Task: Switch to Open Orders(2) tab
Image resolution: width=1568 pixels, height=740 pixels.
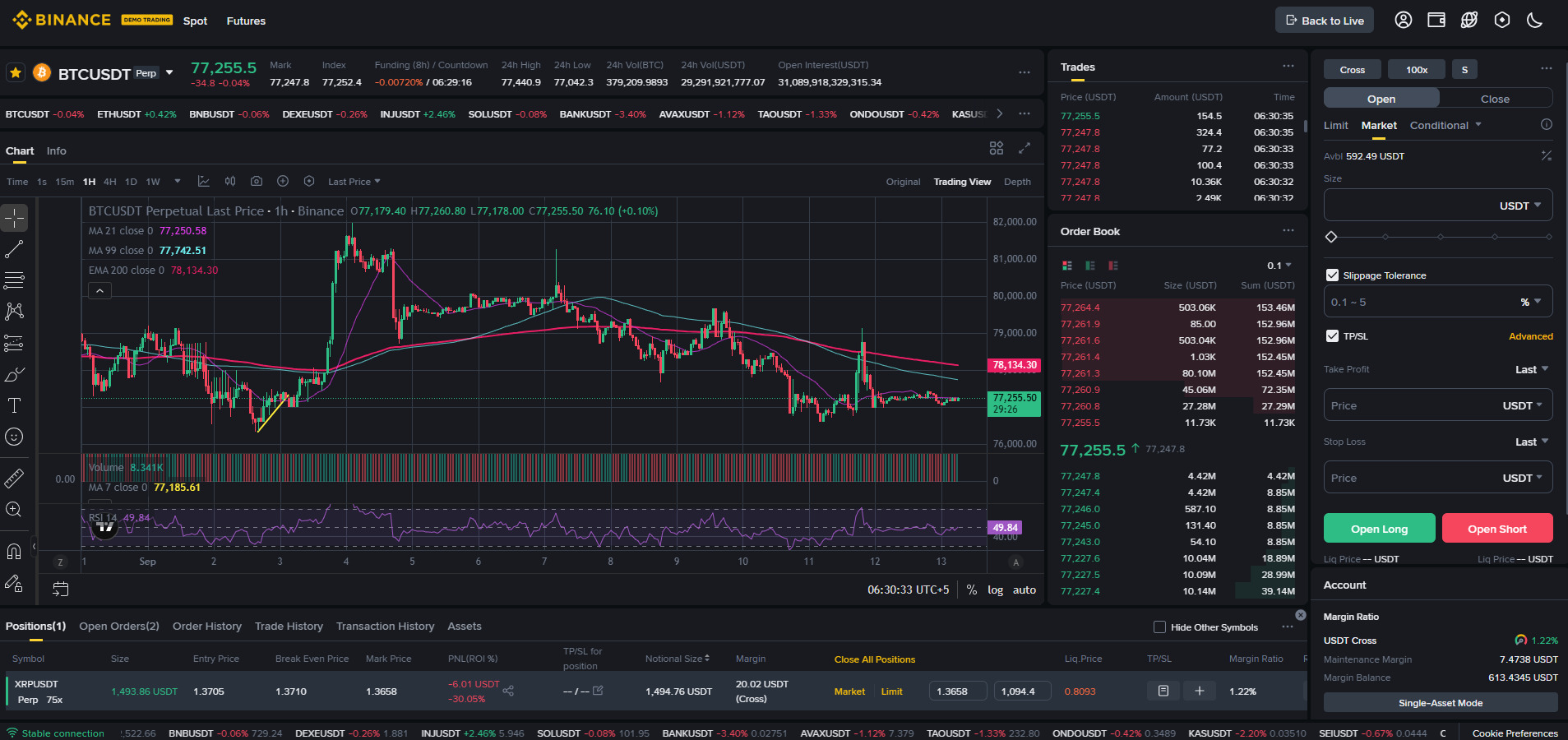Action: (x=119, y=627)
